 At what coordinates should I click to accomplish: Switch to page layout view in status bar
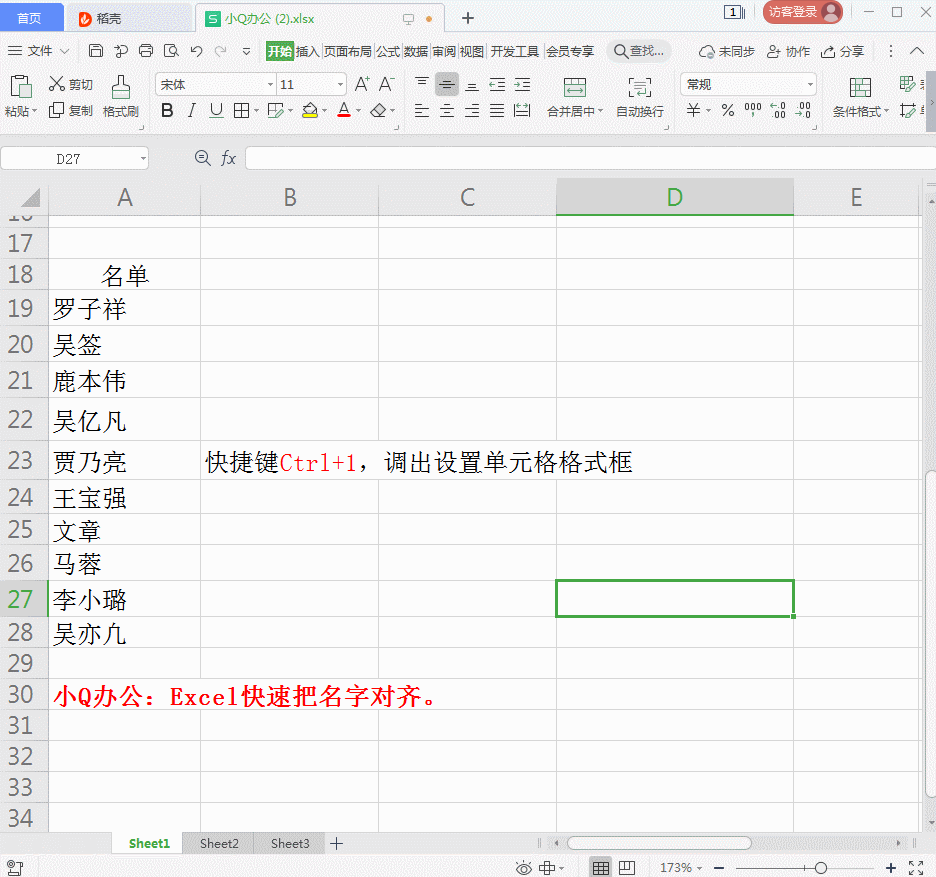(627, 867)
